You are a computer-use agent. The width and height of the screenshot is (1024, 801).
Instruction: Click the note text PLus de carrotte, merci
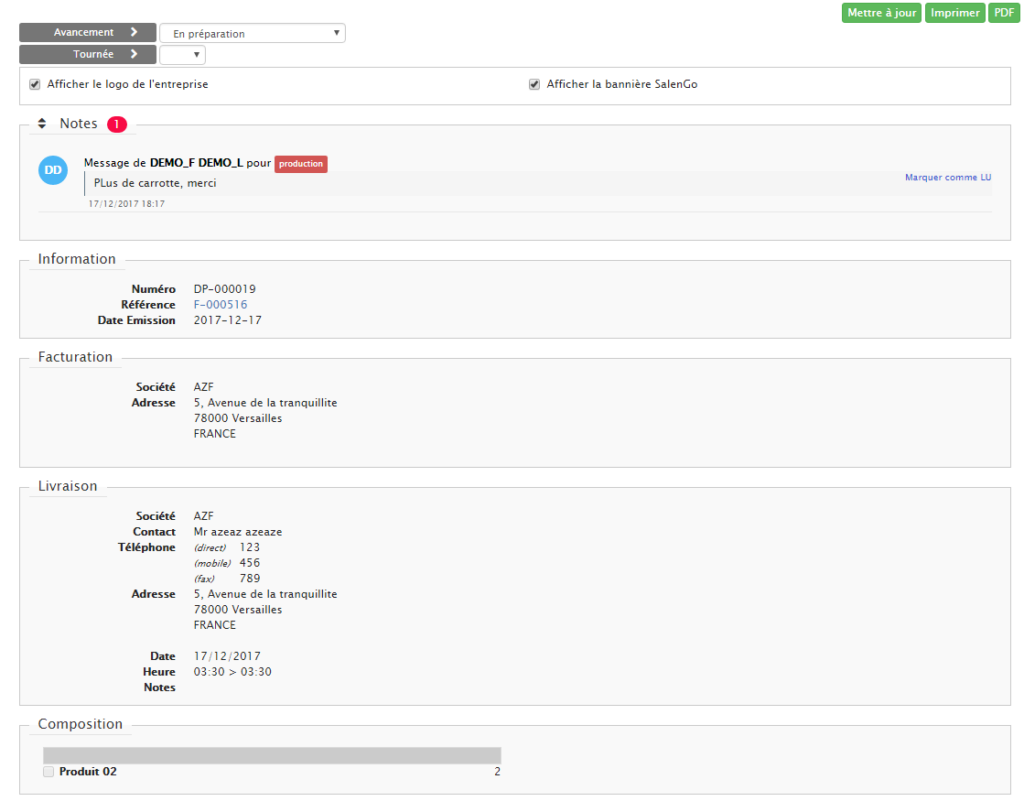pos(155,183)
